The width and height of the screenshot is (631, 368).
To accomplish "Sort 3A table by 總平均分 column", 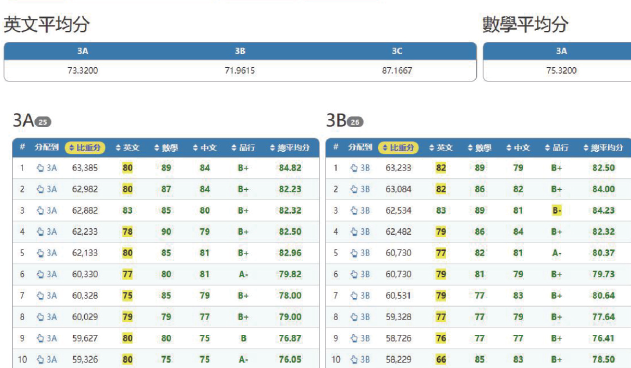I will click(290, 148).
